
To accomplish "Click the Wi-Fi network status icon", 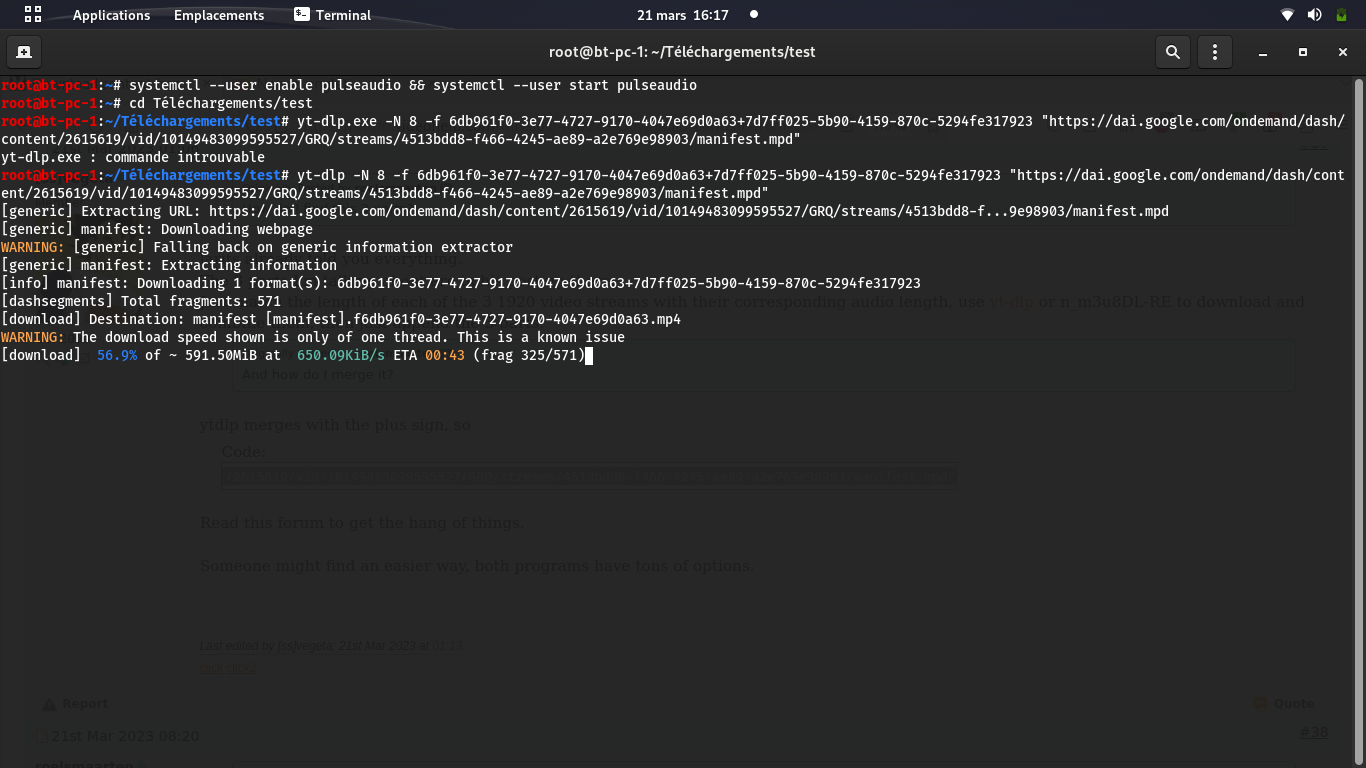I will [x=1287, y=15].
